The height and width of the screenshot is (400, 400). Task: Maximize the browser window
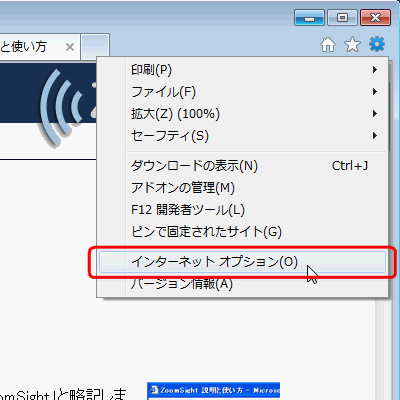pyautogui.click(x=342, y=18)
